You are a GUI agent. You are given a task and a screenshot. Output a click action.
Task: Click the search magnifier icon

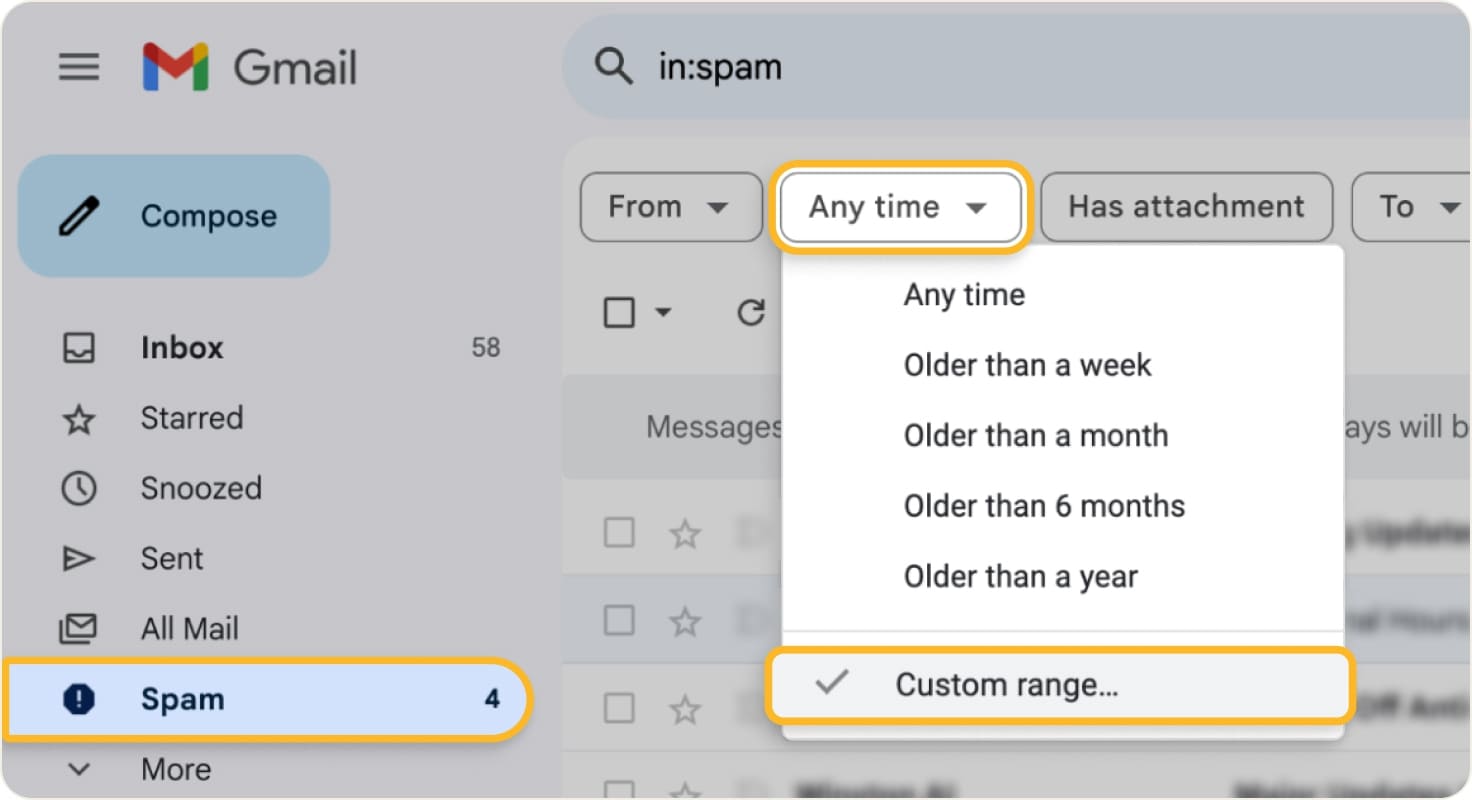tap(614, 67)
